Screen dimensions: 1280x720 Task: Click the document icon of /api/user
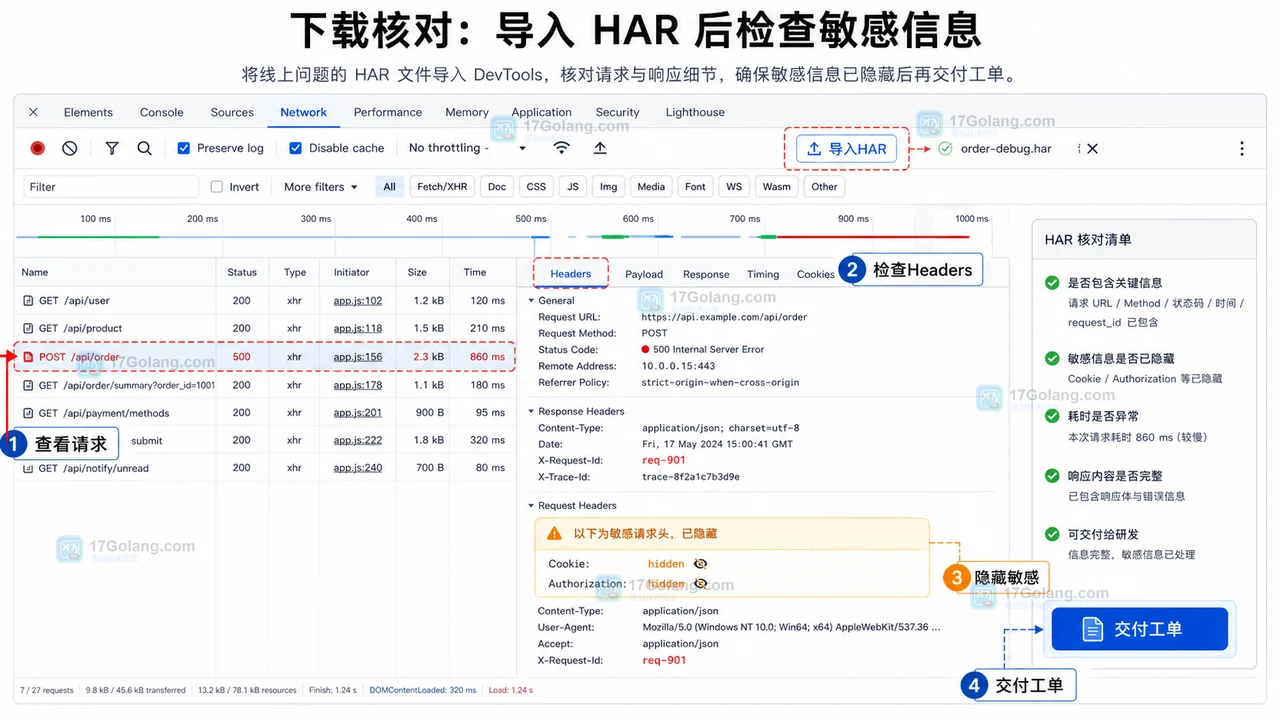(x=28, y=300)
